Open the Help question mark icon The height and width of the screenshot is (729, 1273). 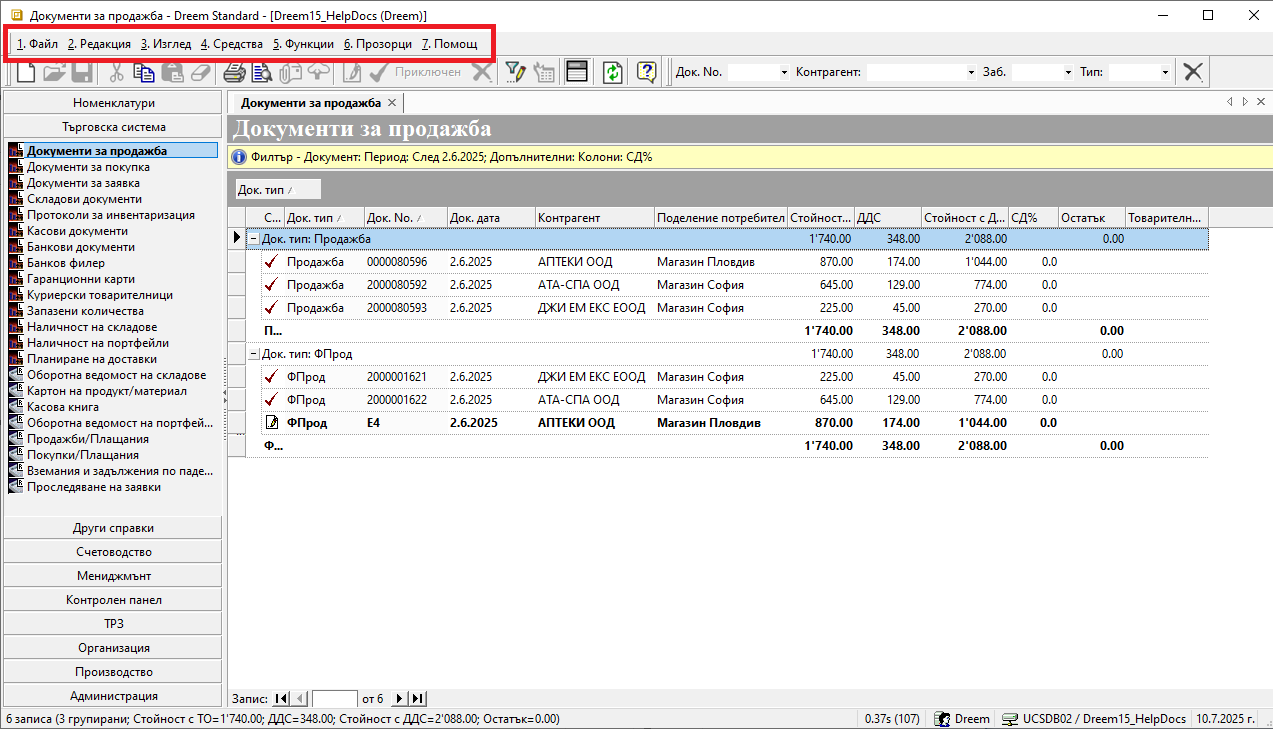648,72
